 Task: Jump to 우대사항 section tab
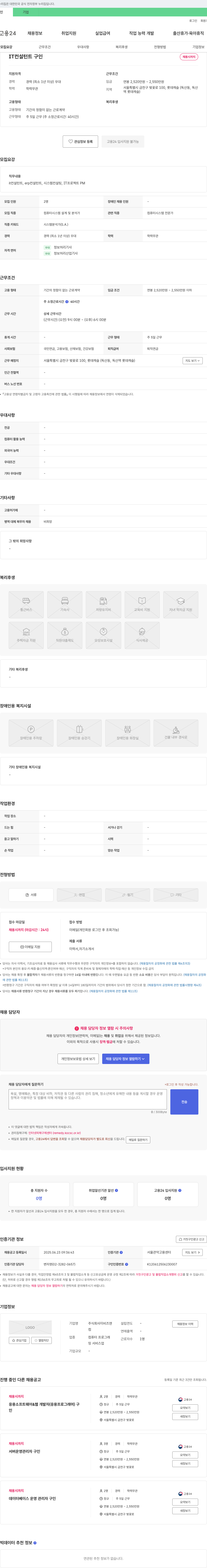pos(83,47)
